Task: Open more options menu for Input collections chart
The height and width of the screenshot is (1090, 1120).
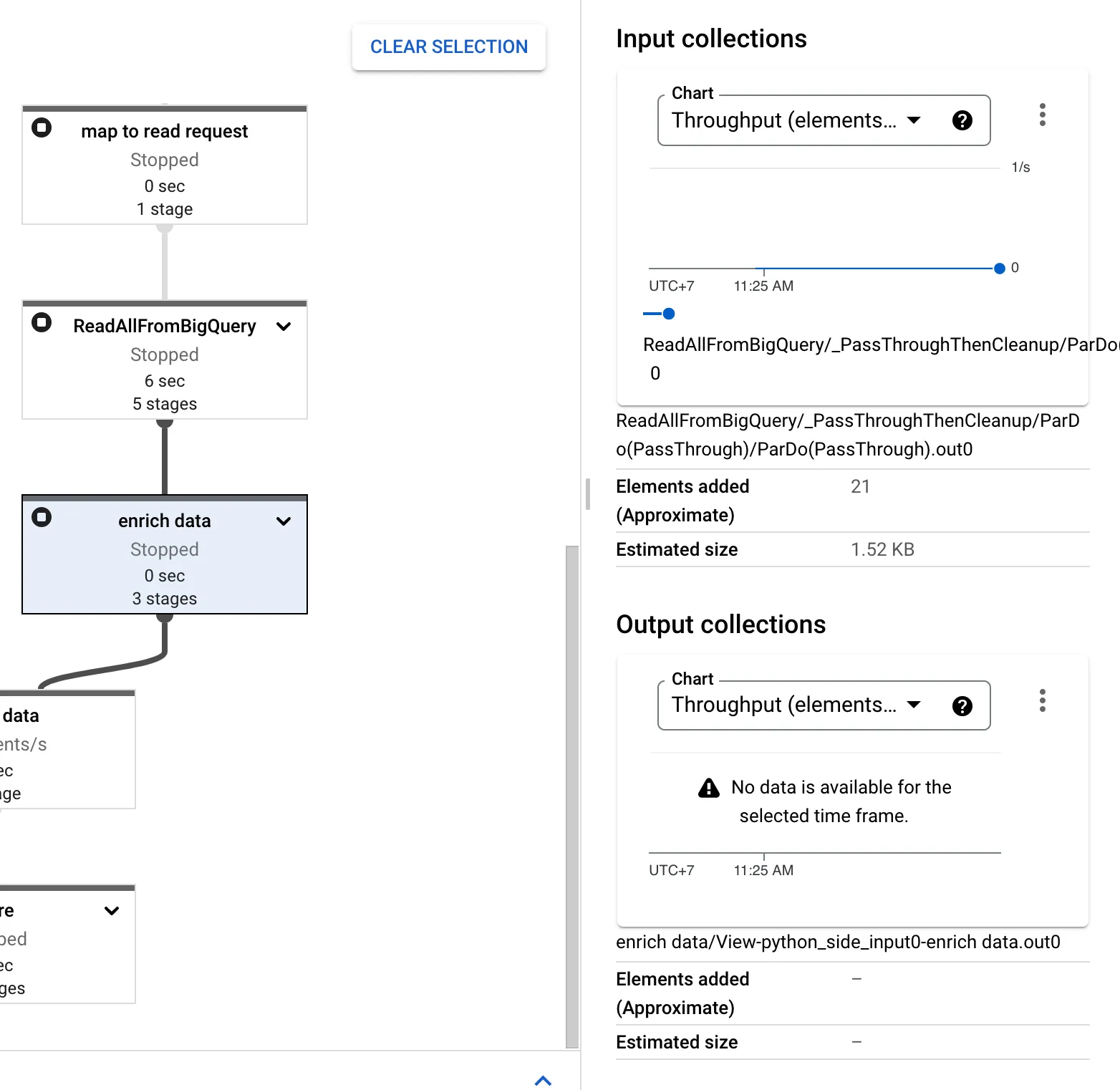Action: point(1042,115)
